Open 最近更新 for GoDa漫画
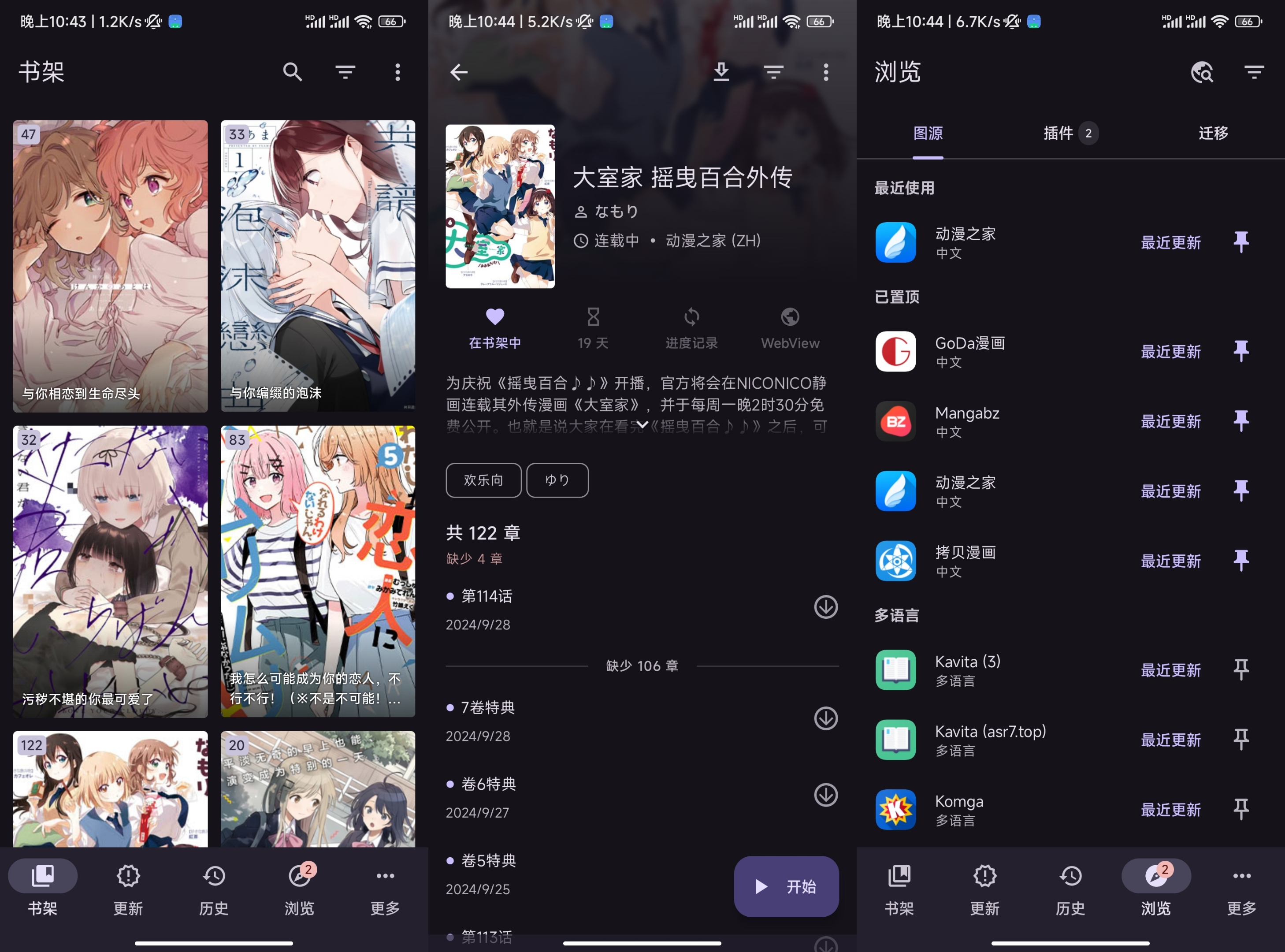This screenshot has height=952, width=1285. click(x=1171, y=352)
